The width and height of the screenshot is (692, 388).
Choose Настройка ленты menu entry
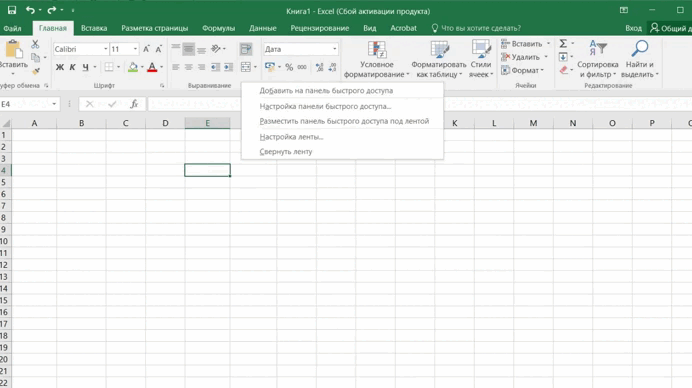tap(342, 137)
